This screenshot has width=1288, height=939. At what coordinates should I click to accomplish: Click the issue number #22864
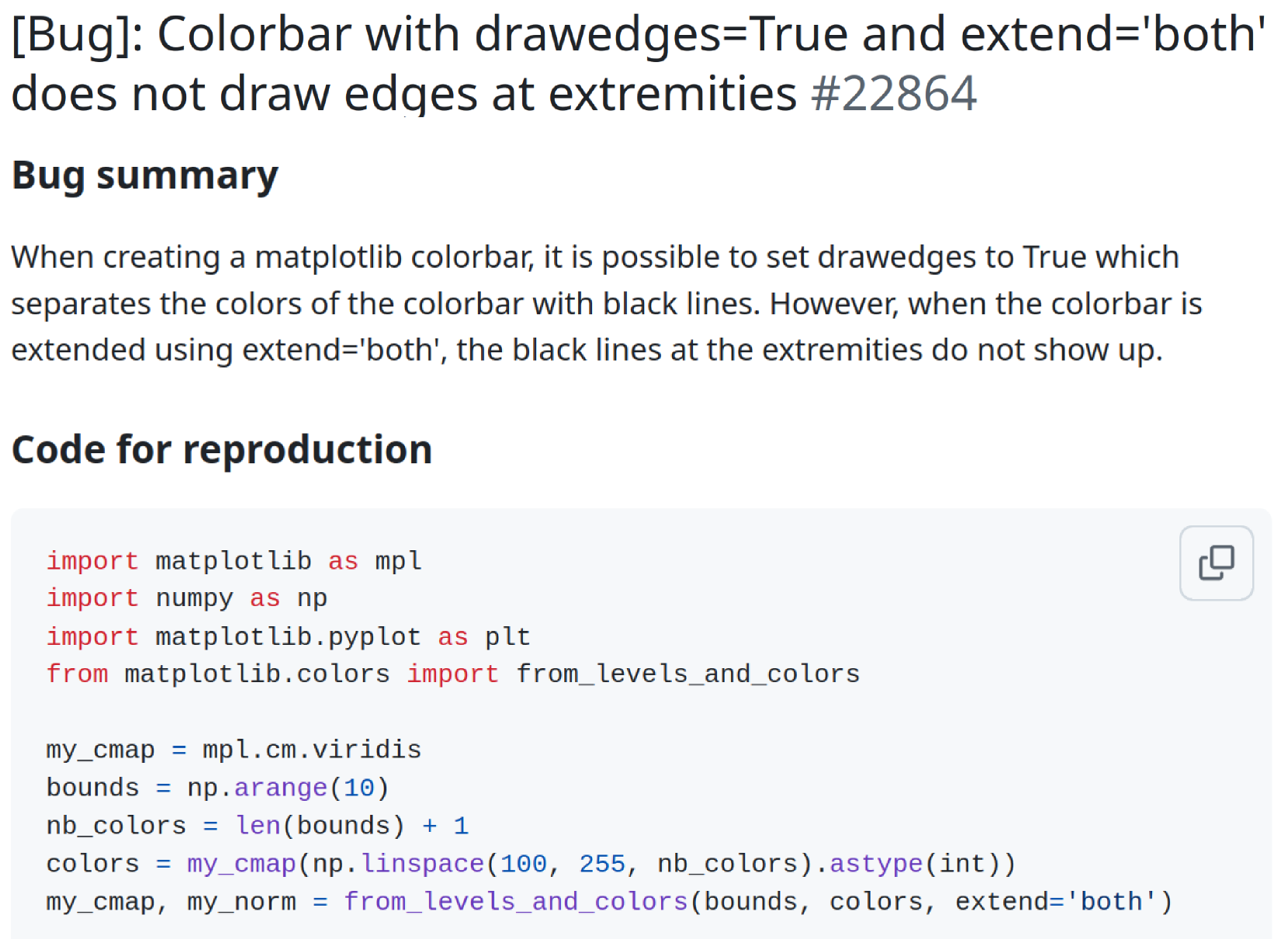coord(893,95)
